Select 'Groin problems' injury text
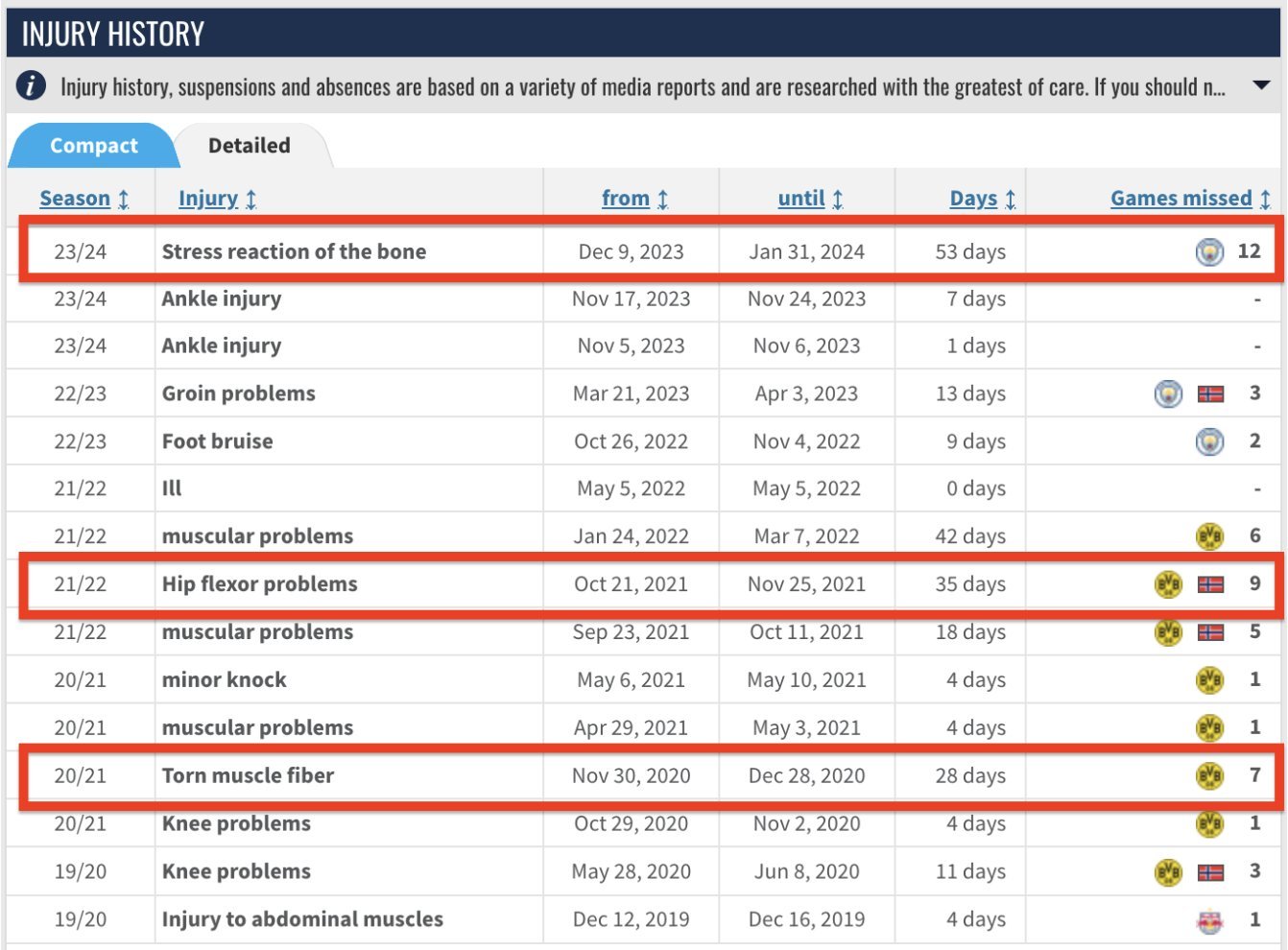Screen dimensions: 1288x950 238,393
